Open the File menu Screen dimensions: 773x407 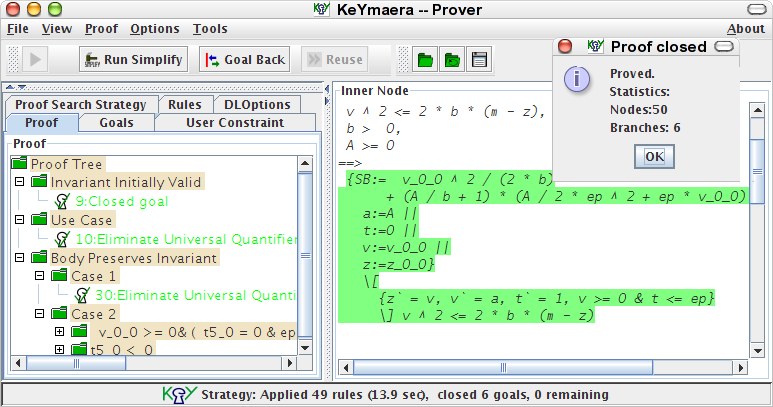18,29
